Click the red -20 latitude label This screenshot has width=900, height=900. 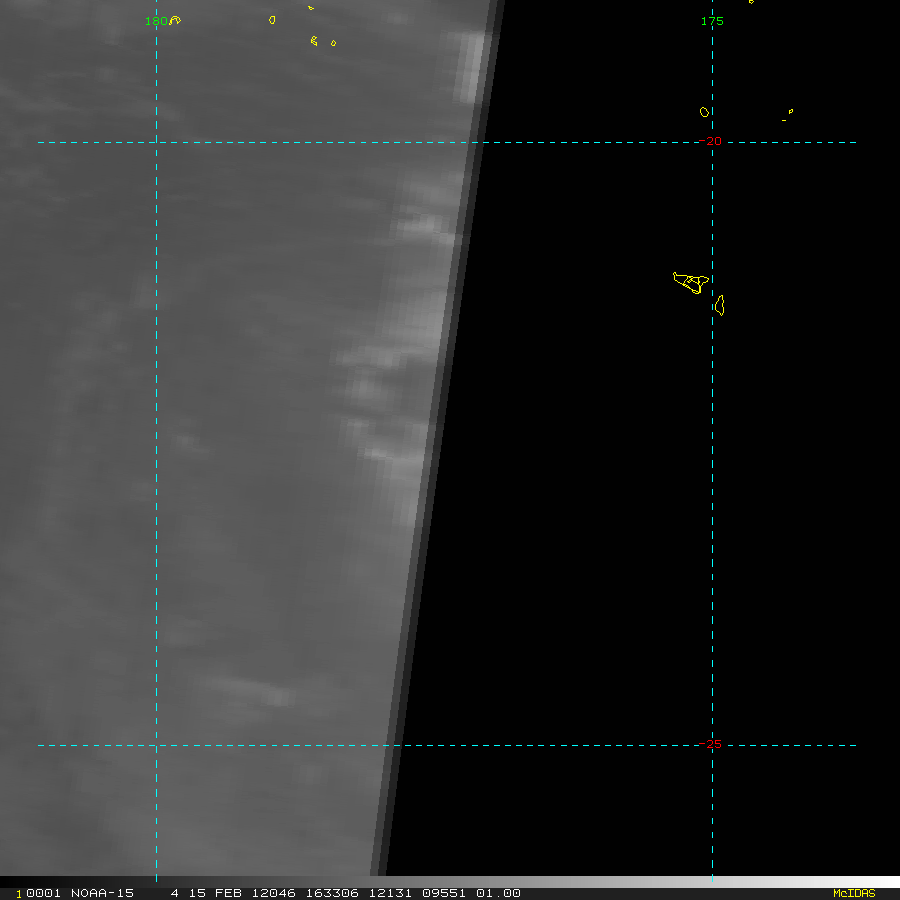coord(712,142)
